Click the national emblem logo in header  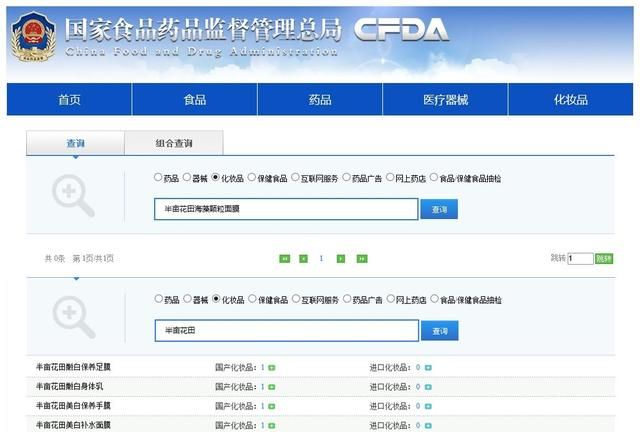(x=33, y=37)
